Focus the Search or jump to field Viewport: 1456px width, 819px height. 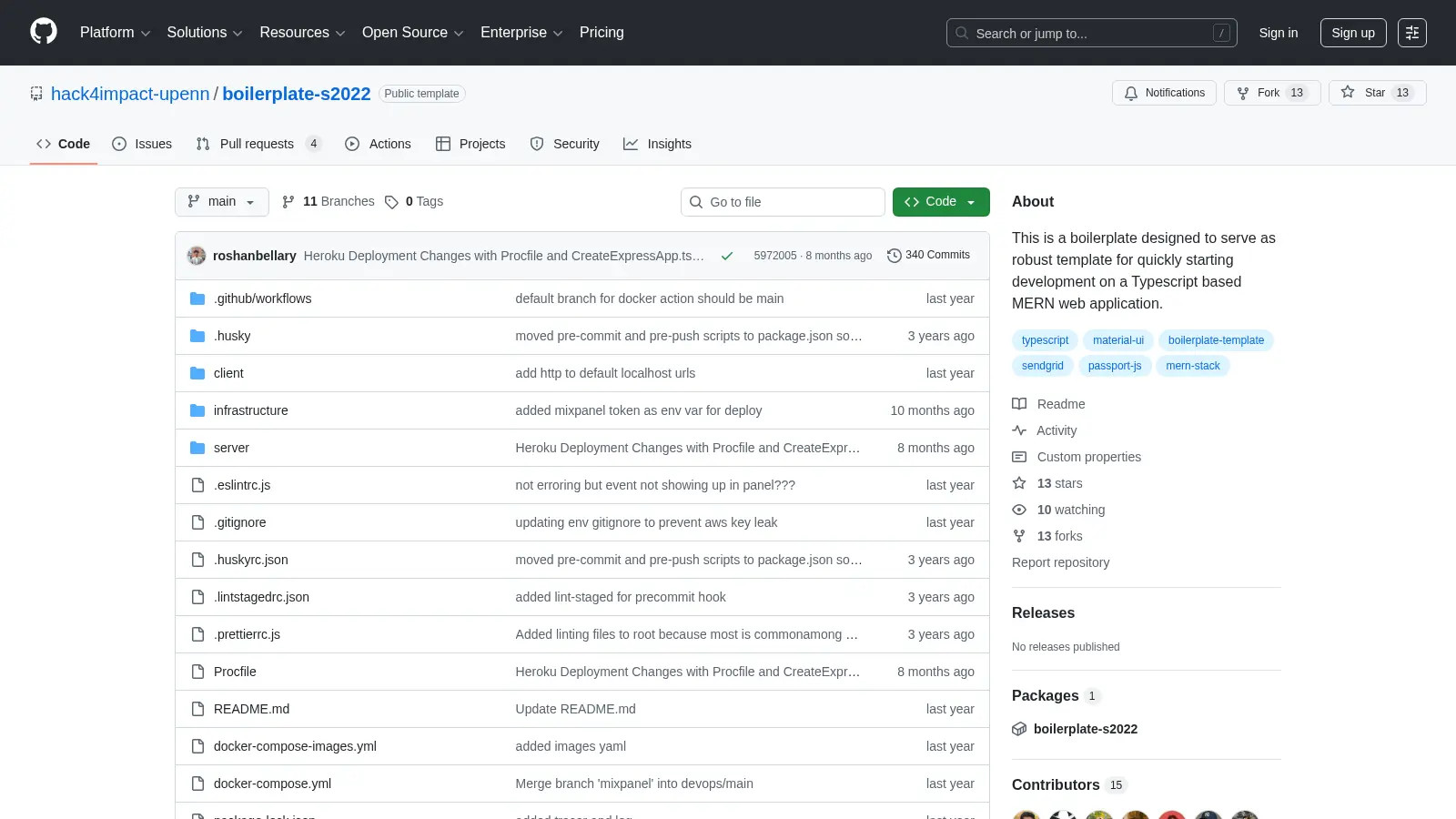(x=1091, y=33)
